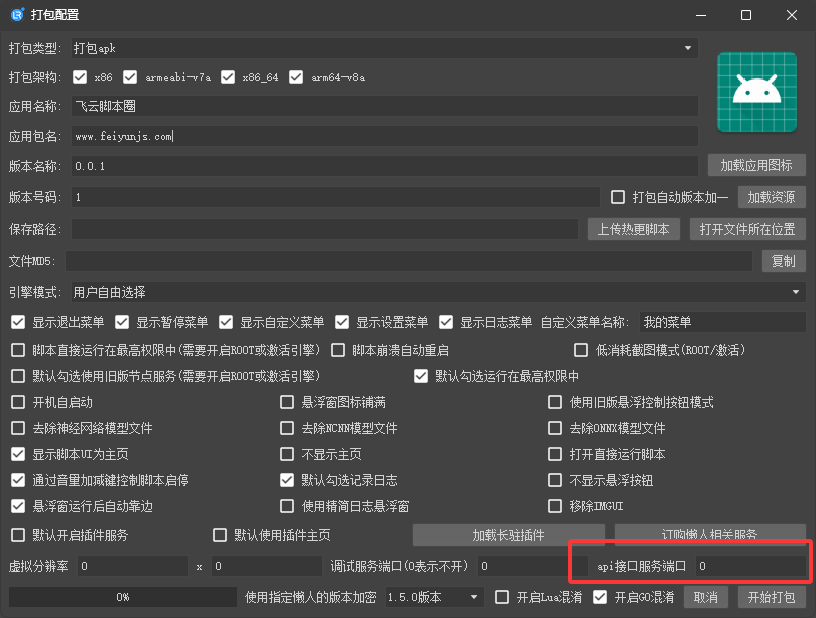The image size is (816, 618).
Task: Enable 打包自动版本加一 checkbox
Action: point(618,197)
